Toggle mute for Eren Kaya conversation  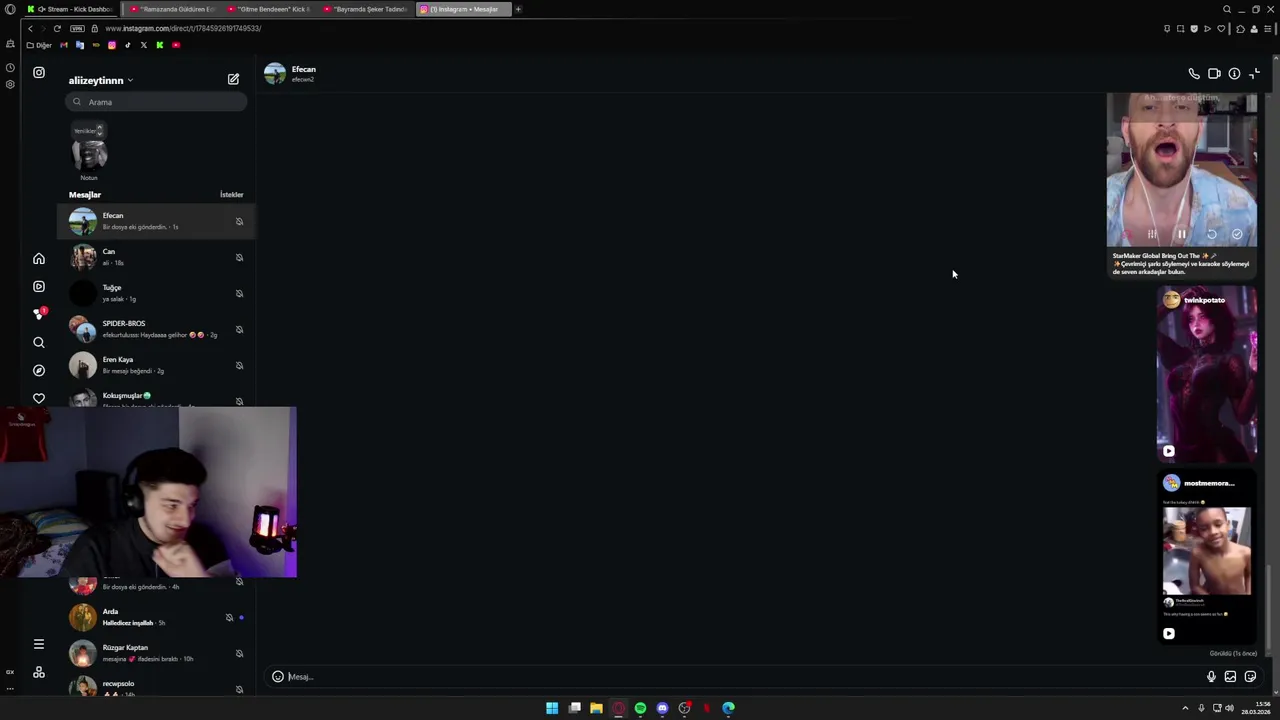(239, 366)
